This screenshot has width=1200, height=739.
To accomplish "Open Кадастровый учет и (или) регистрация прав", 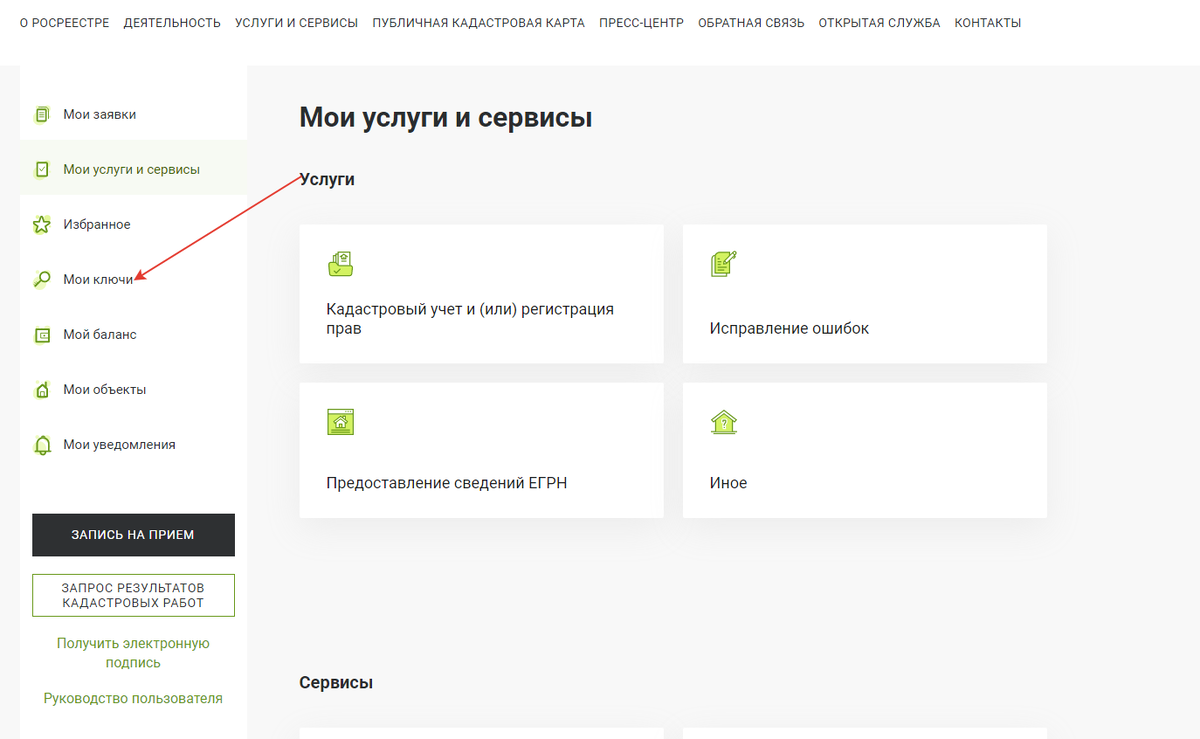I will (x=470, y=318).
